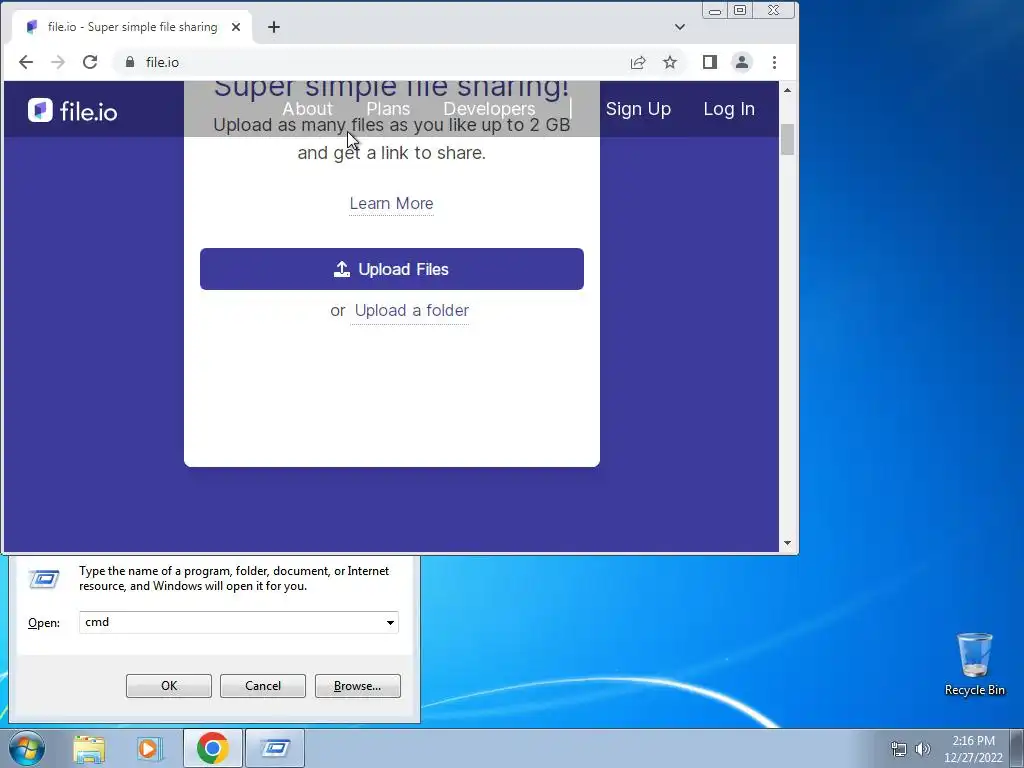The width and height of the screenshot is (1024, 768).
Task: Close the file.io tab
Action: click(x=236, y=27)
